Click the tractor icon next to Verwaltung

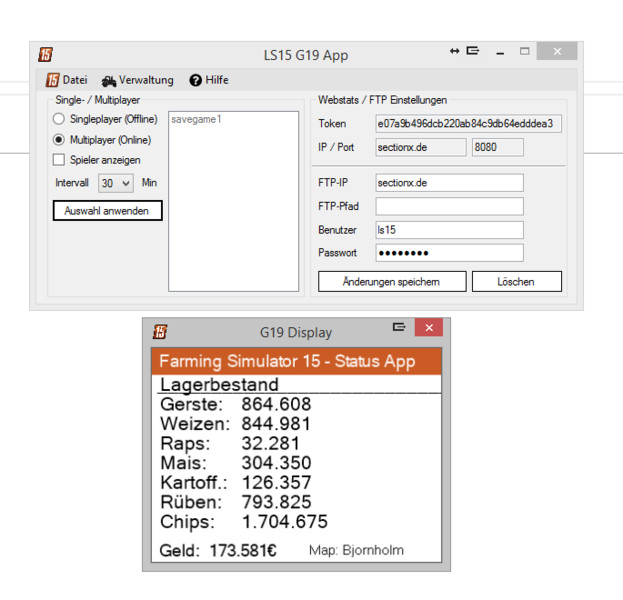pyautogui.click(x=109, y=81)
